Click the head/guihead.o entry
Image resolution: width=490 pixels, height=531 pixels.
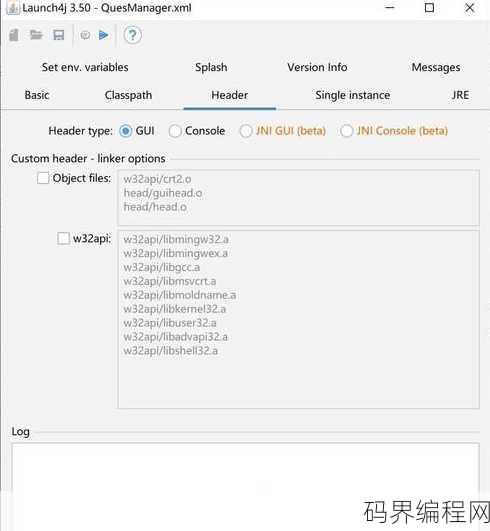point(163,193)
